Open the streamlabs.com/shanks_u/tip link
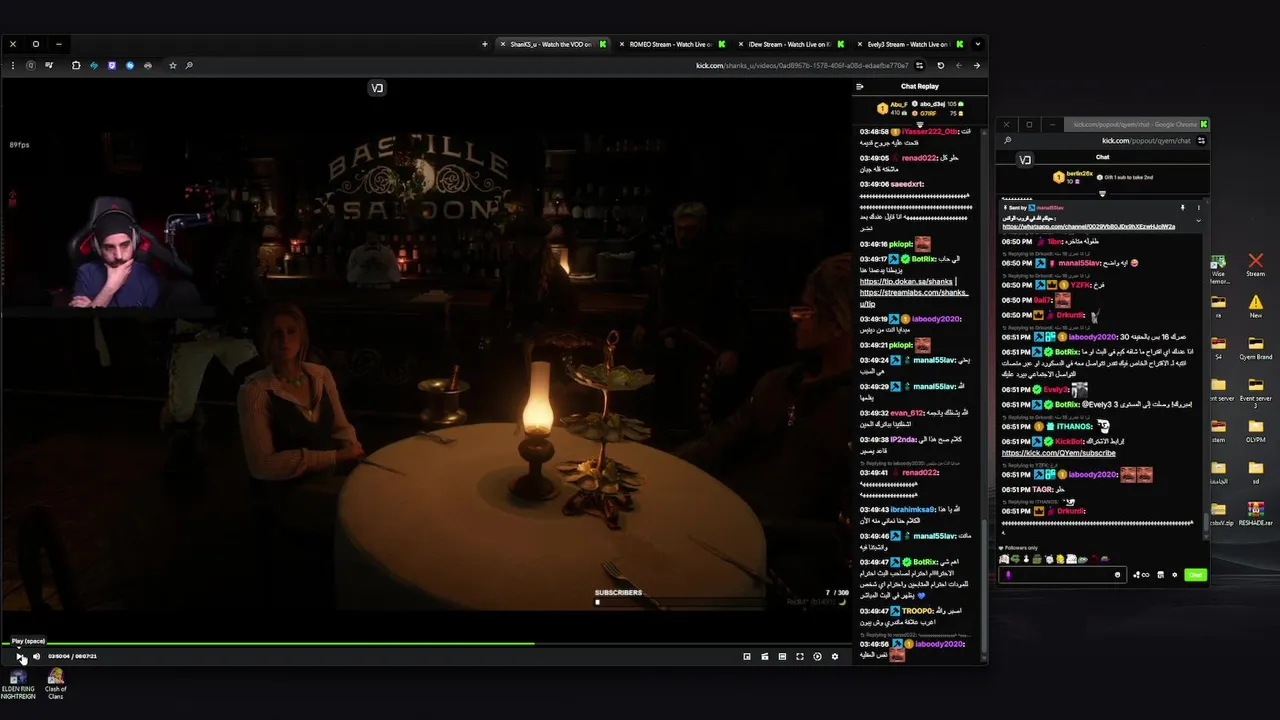Image resolution: width=1280 pixels, height=720 pixels. coord(914,297)
